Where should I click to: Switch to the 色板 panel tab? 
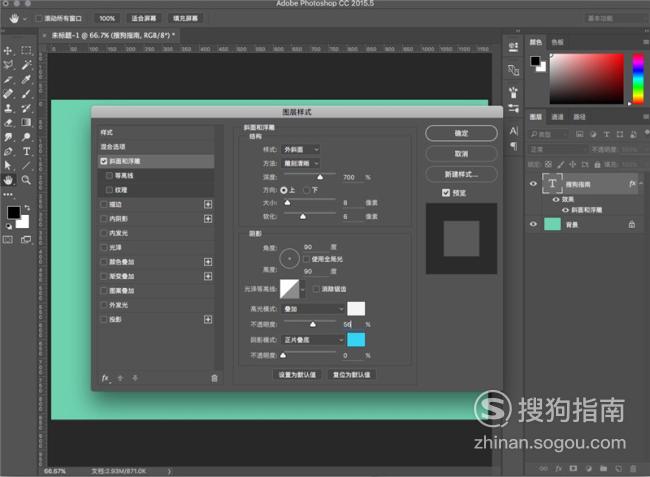point(558,42)
